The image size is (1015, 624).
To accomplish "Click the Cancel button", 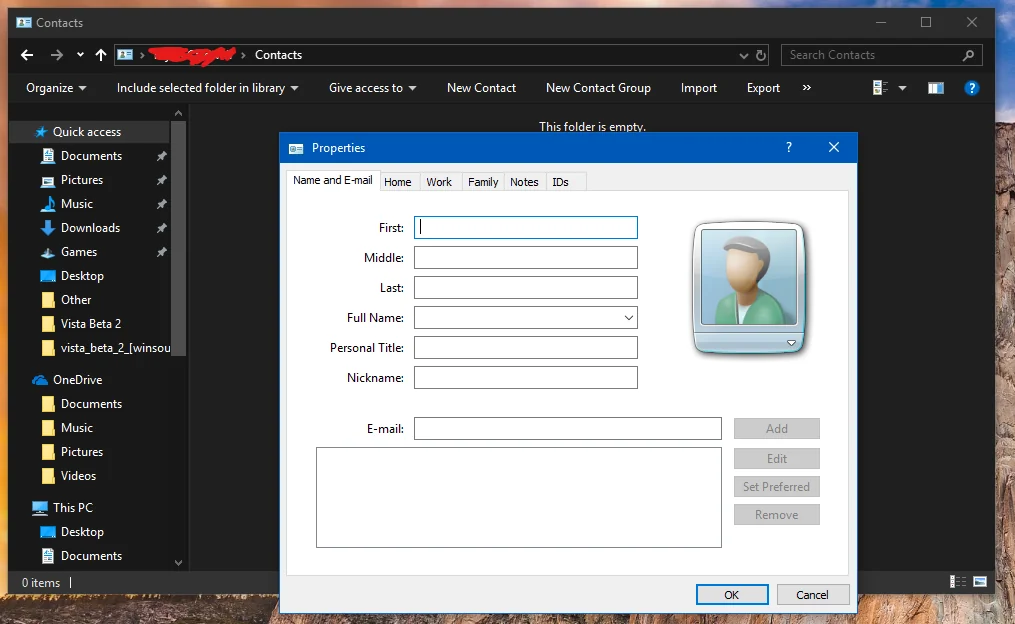I will 812,595.
